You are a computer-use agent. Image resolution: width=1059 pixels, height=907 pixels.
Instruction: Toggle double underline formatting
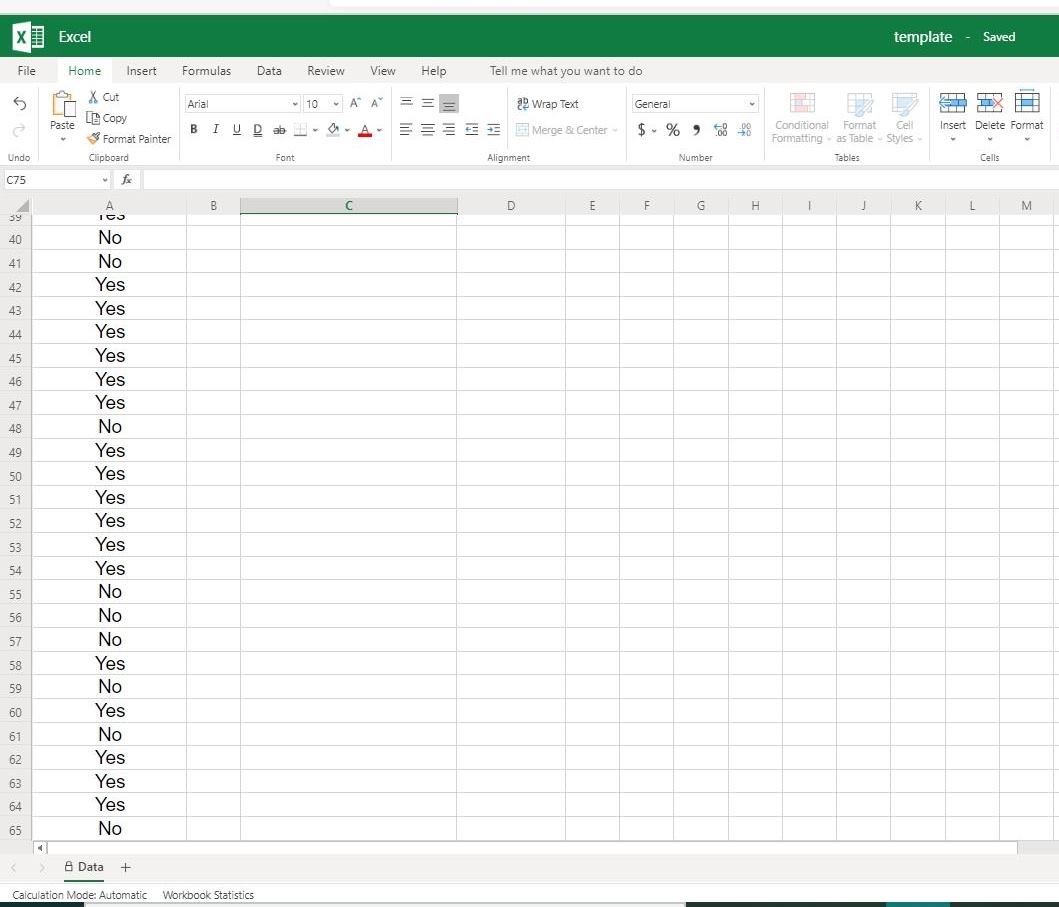coord(257,130)
